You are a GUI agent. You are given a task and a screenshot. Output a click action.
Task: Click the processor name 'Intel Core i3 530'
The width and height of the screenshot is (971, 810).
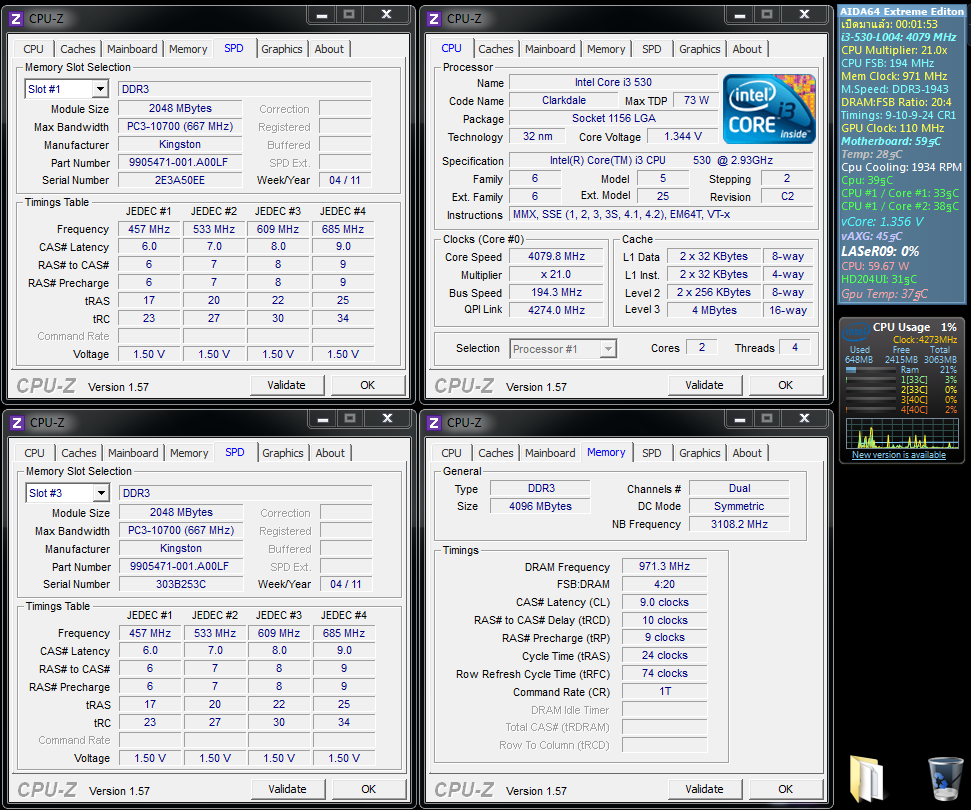point(613,82)
